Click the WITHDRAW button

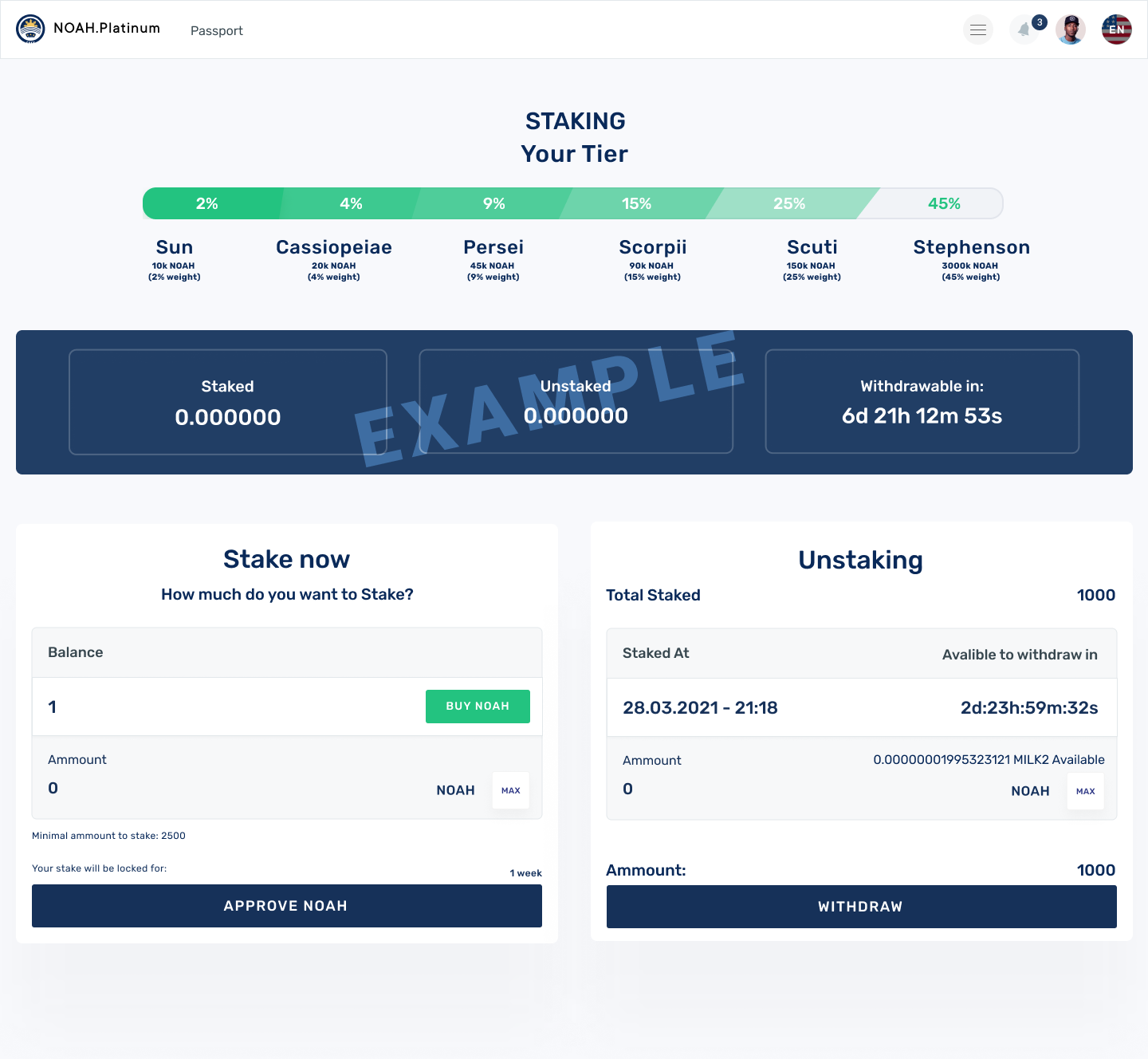coord(862,907)
